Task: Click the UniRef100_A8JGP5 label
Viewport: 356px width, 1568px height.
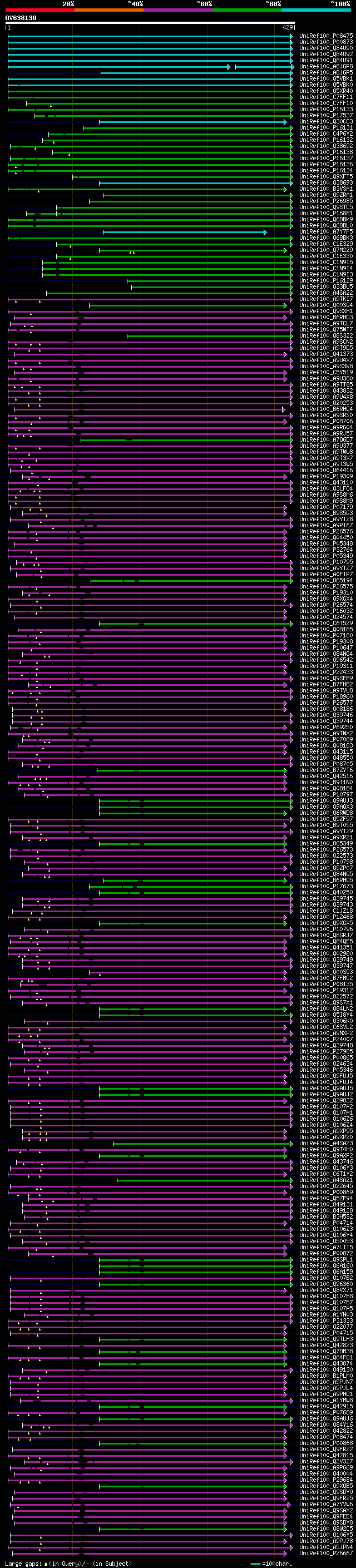Action: click(326, 72)
